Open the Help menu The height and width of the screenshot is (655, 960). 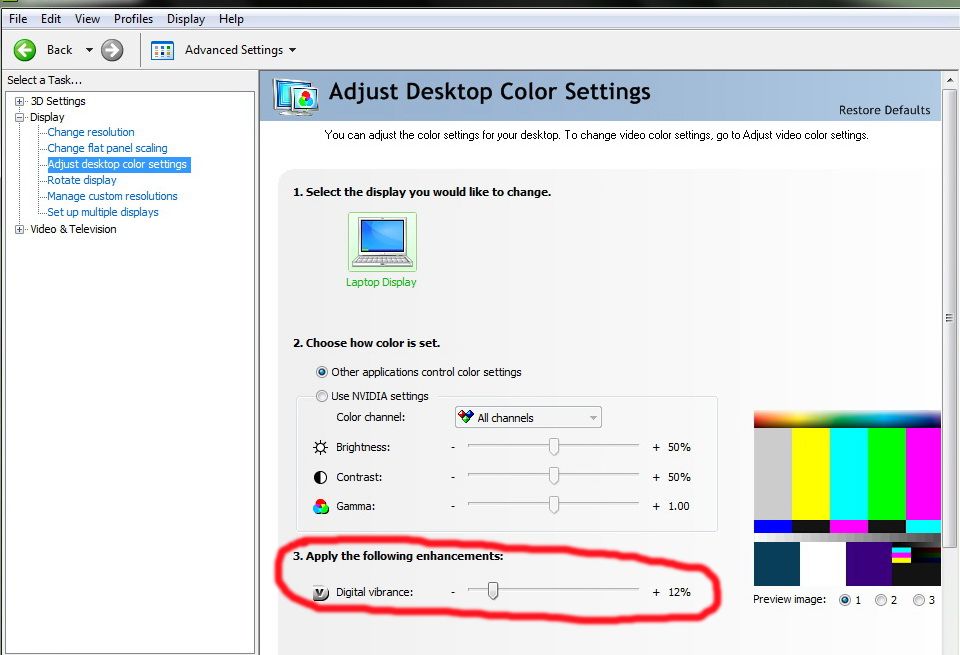[x=231, y=19]
